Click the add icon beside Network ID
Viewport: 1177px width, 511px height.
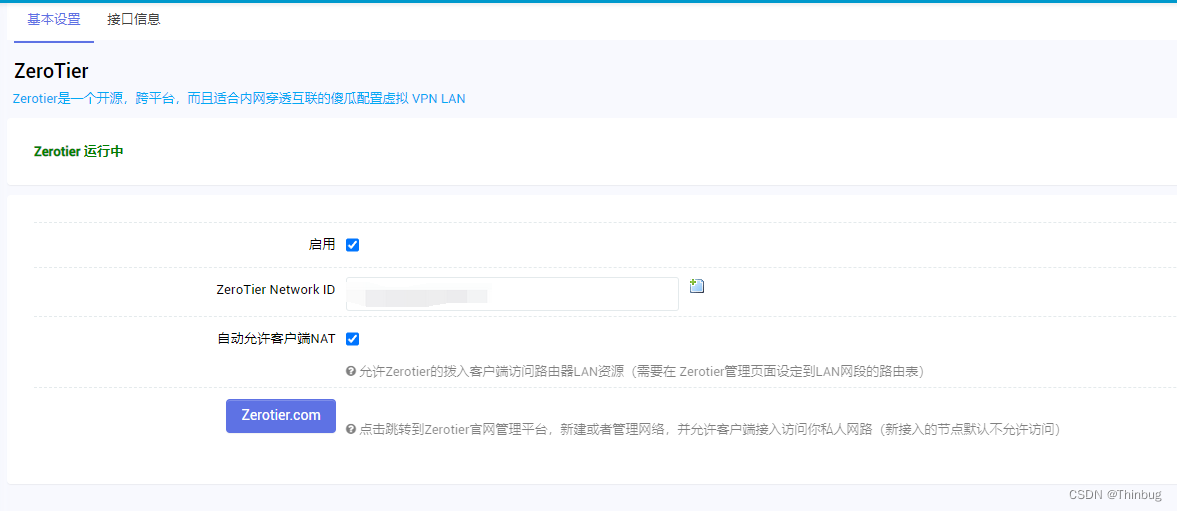pyautogui.click(x=697, y=286)
